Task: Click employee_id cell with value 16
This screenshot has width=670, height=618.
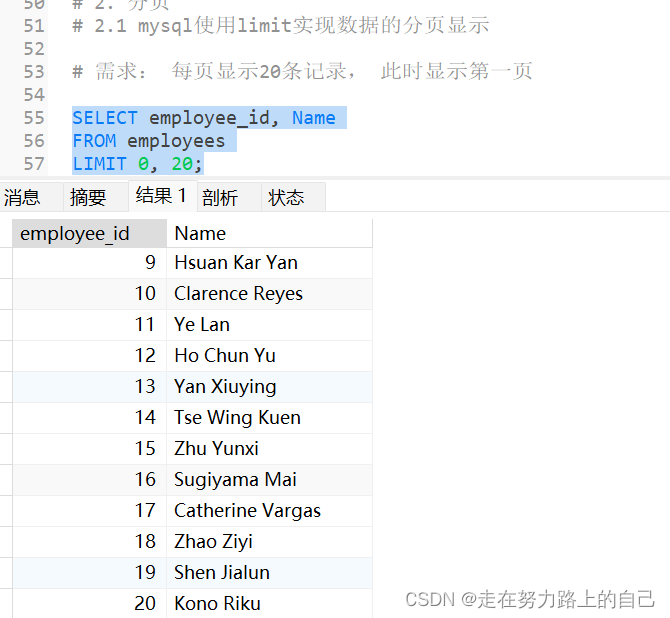Action: tap(89, 480)
